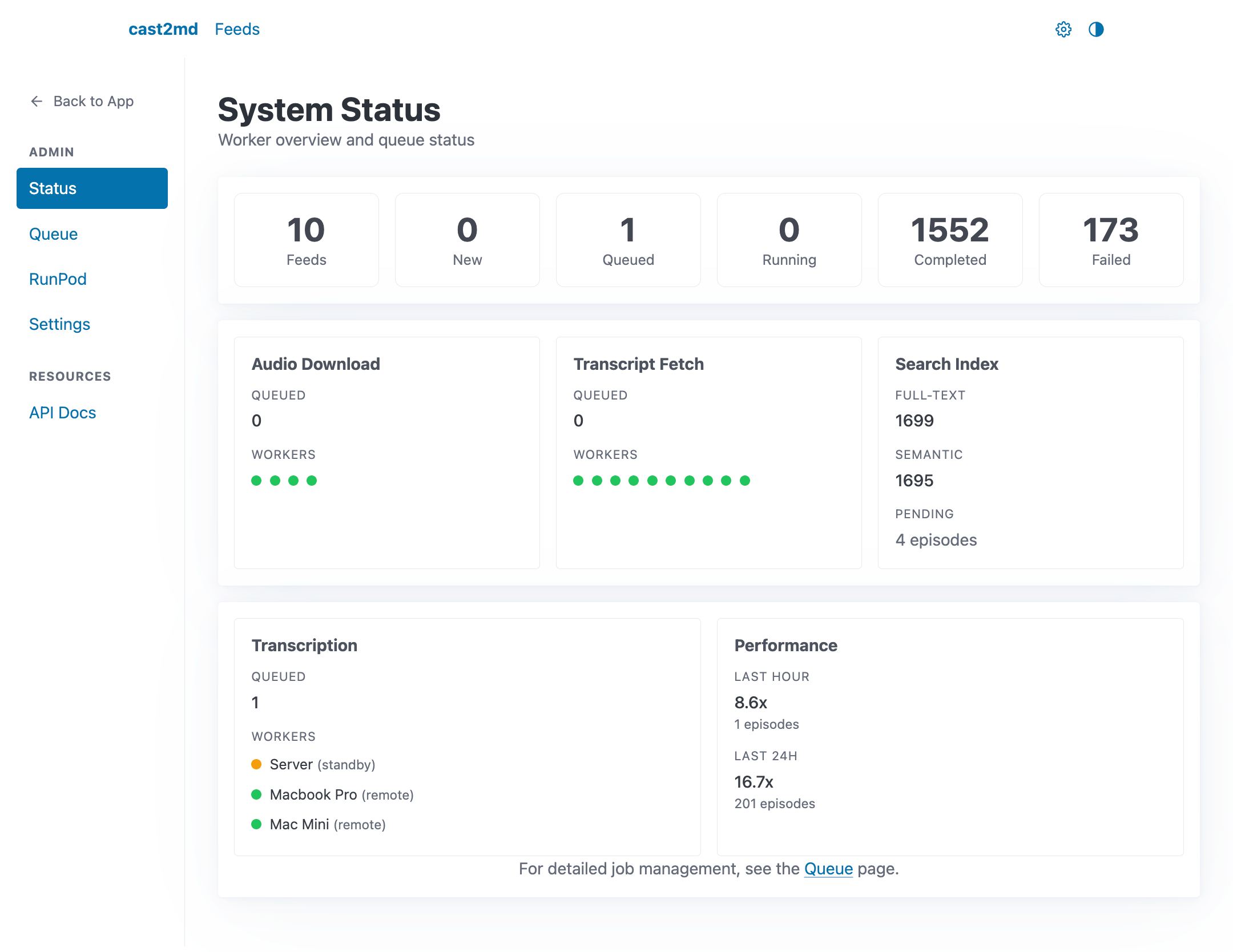
Task: Click the 10 Feeds stat card
Action: click(x=306, y=240)
